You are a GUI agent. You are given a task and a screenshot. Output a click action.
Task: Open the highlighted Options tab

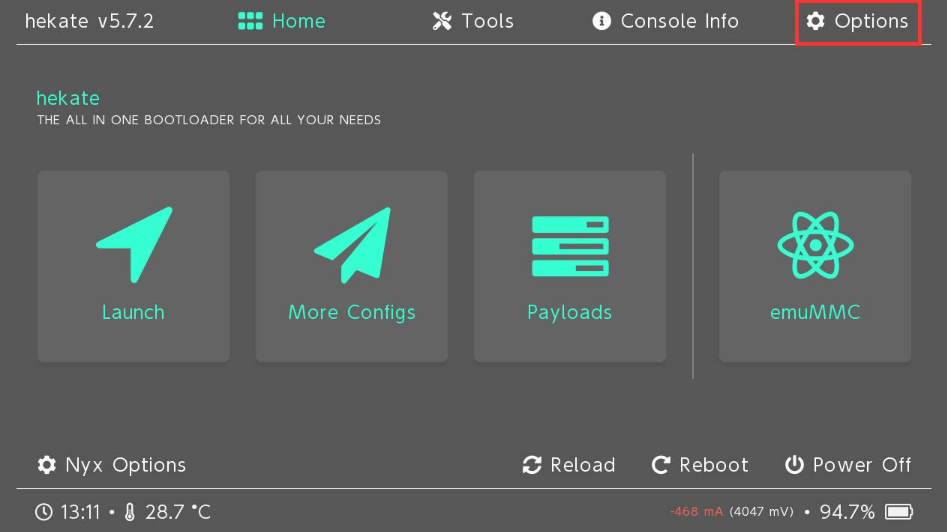pyautogui.click(x=858, y=21)
